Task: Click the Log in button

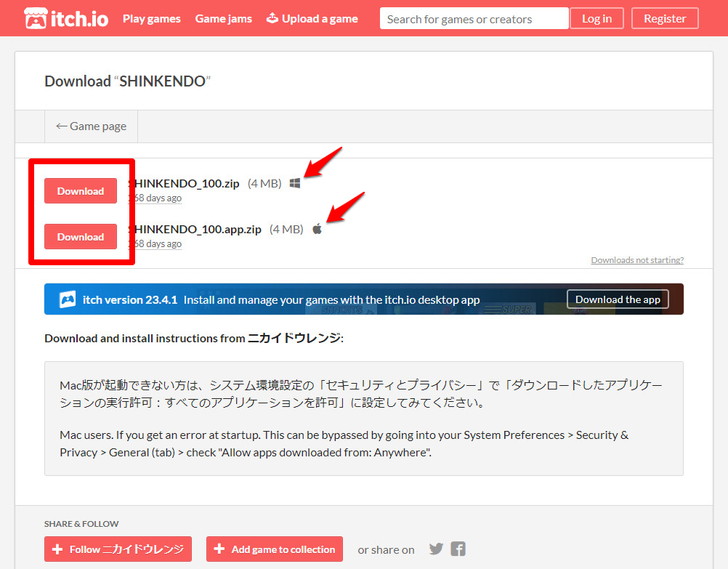Action: click(597, 19)
